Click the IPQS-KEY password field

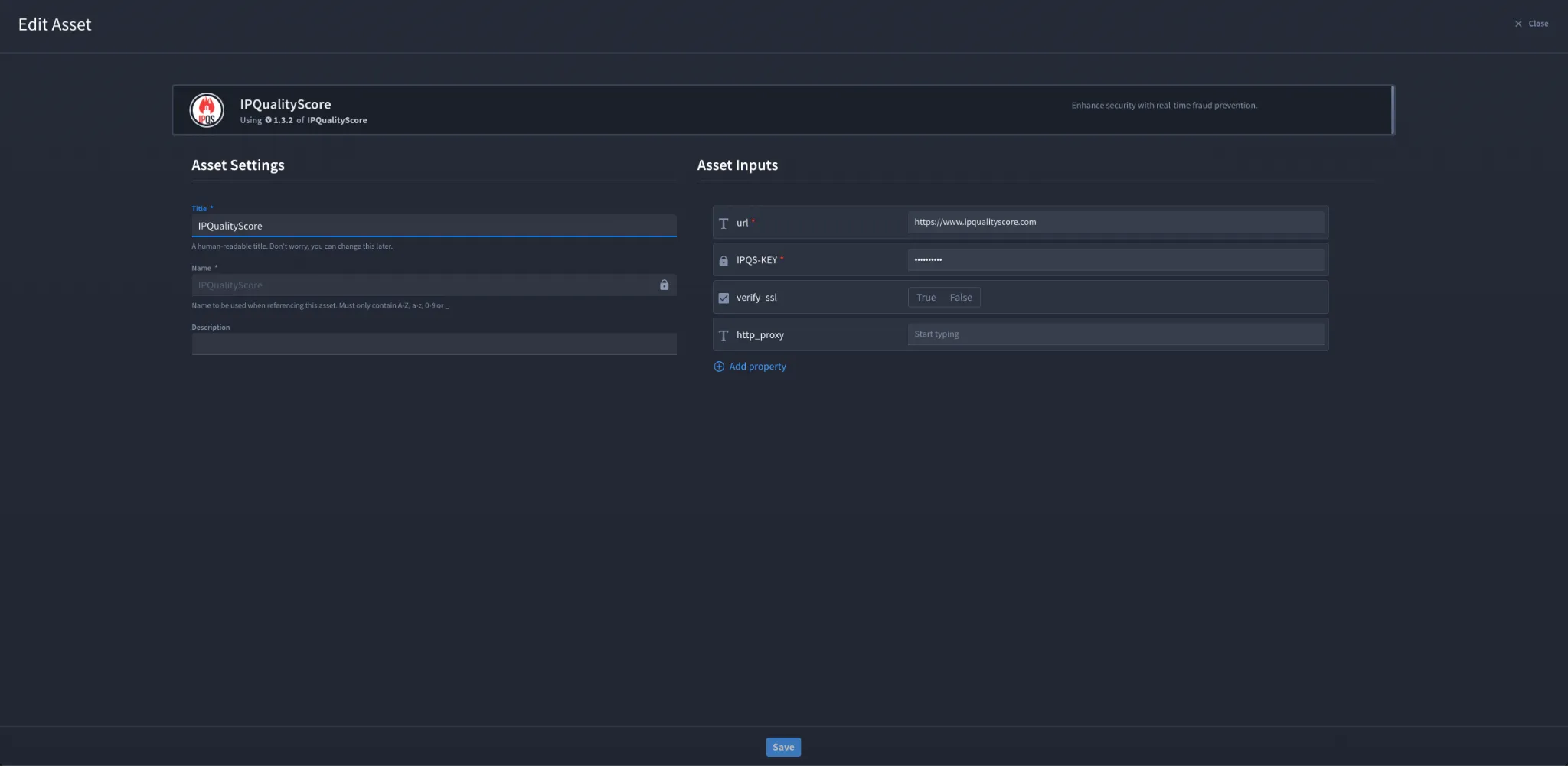(1116, 259)
